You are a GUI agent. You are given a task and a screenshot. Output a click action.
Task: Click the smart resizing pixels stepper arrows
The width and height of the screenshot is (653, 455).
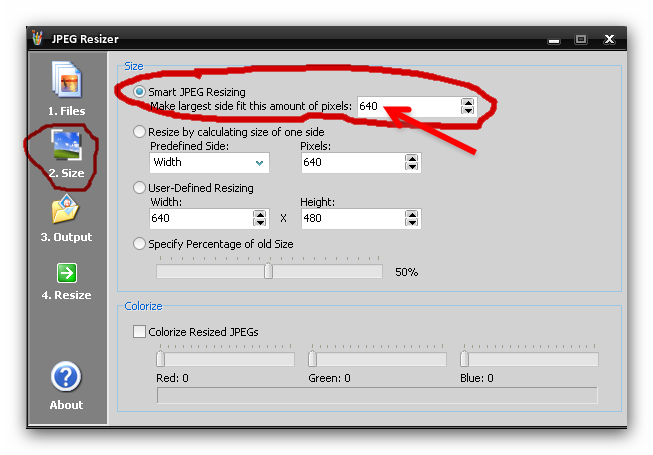click(467, 106)
